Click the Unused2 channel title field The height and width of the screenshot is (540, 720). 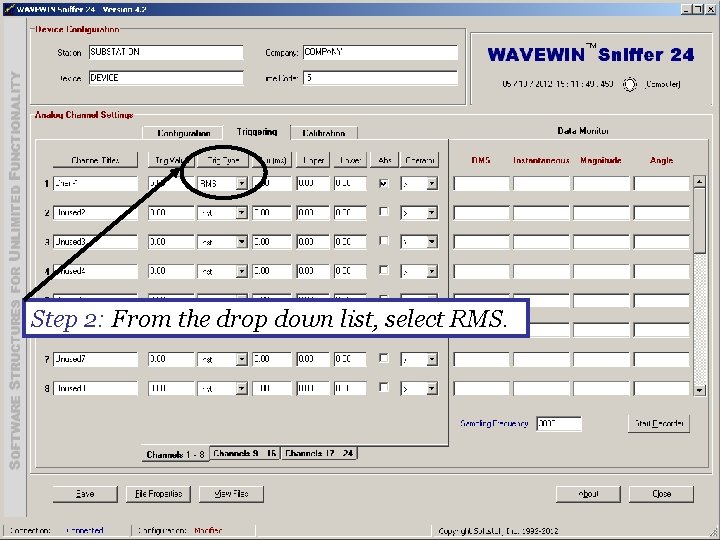95,213
